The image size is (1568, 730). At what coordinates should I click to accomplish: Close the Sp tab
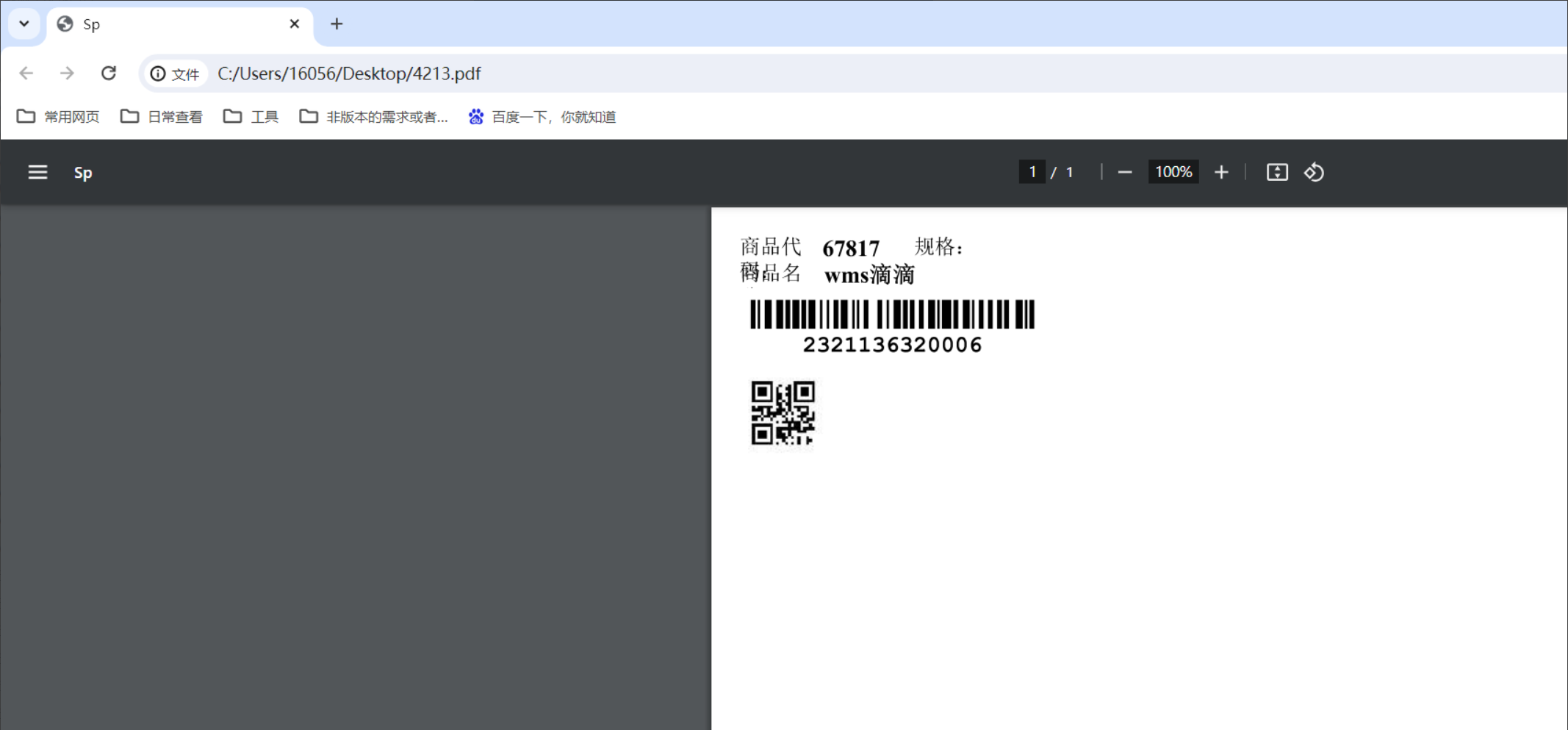(x=295, y=24)
